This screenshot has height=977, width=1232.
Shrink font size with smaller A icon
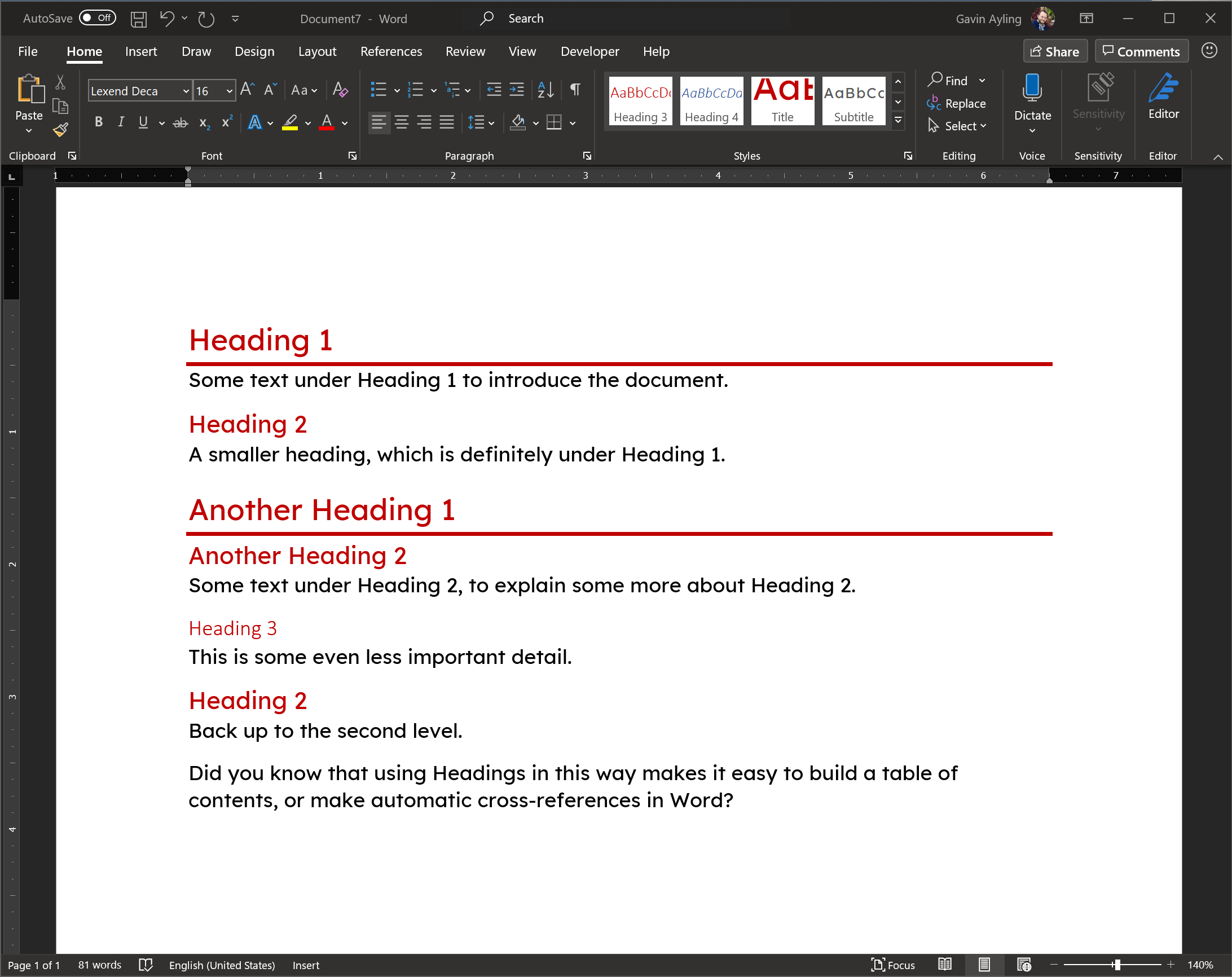[270, 90]
